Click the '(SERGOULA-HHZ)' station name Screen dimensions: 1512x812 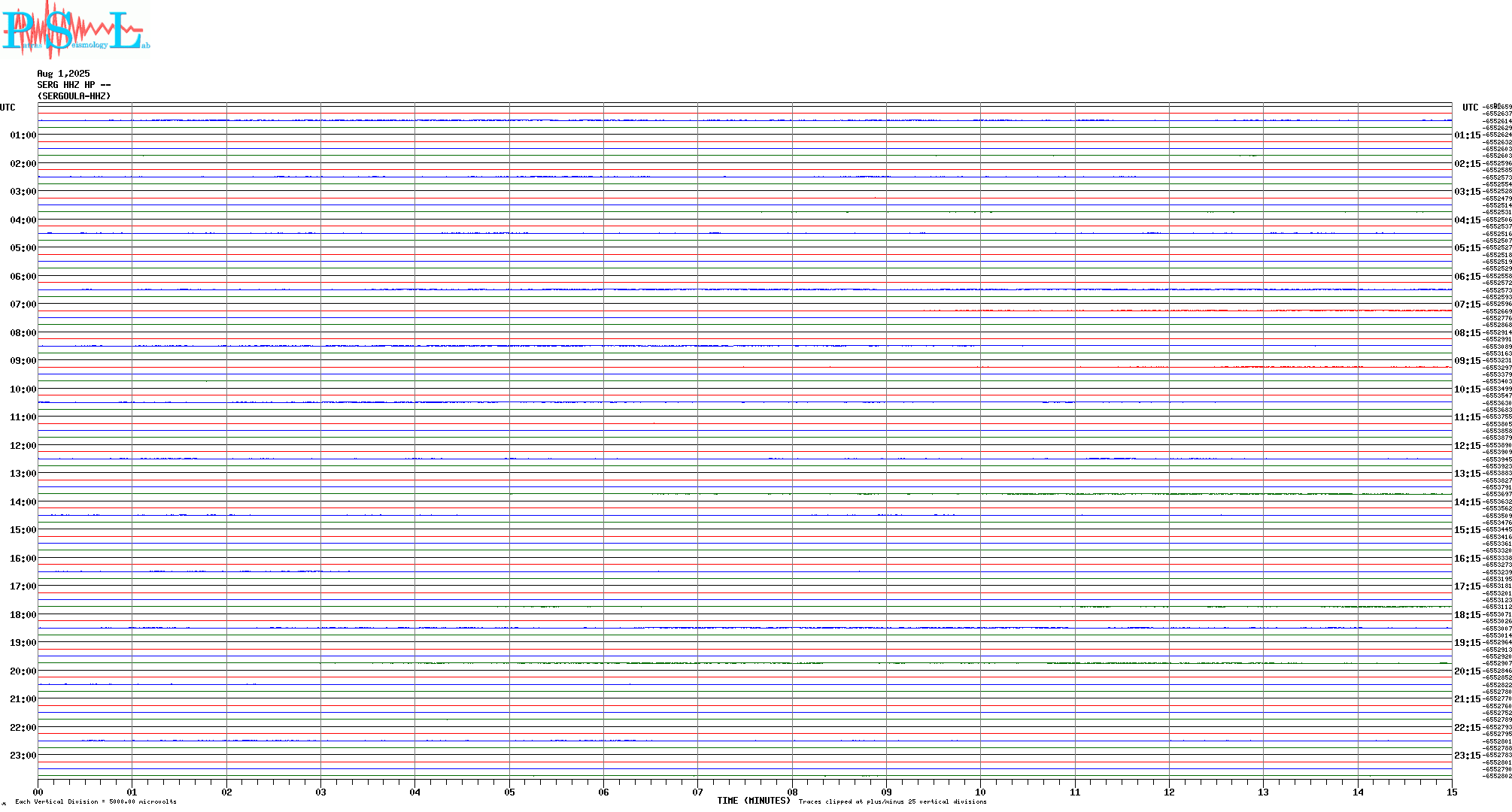(74, 96)
